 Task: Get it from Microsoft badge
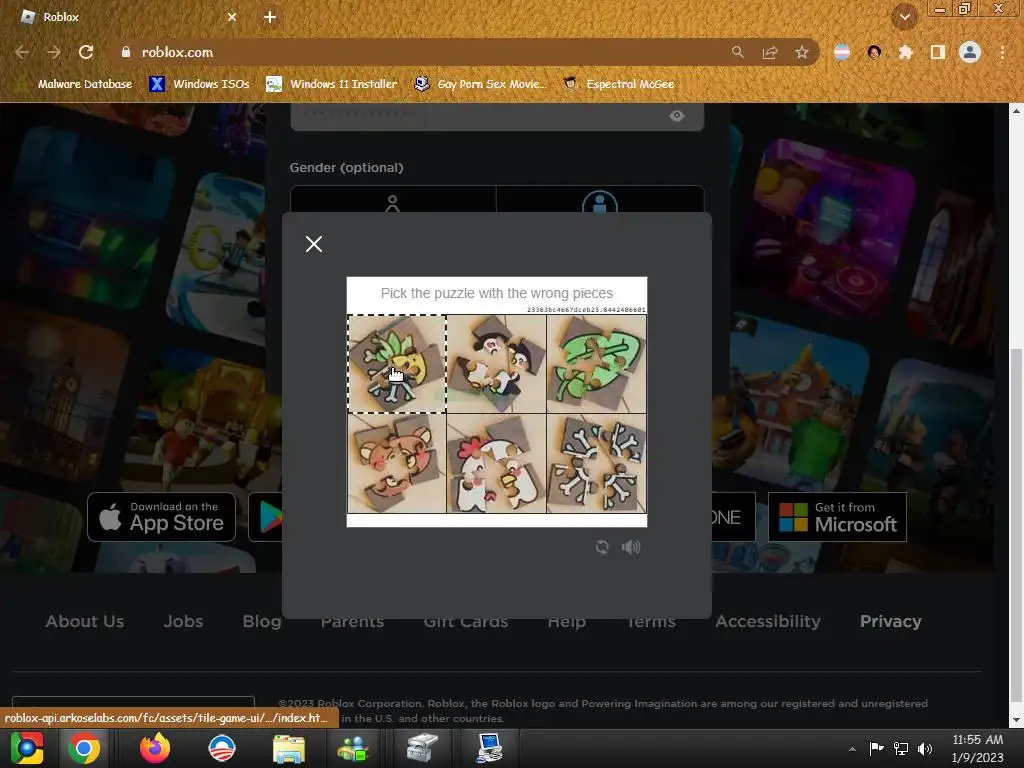coord(837,517)
